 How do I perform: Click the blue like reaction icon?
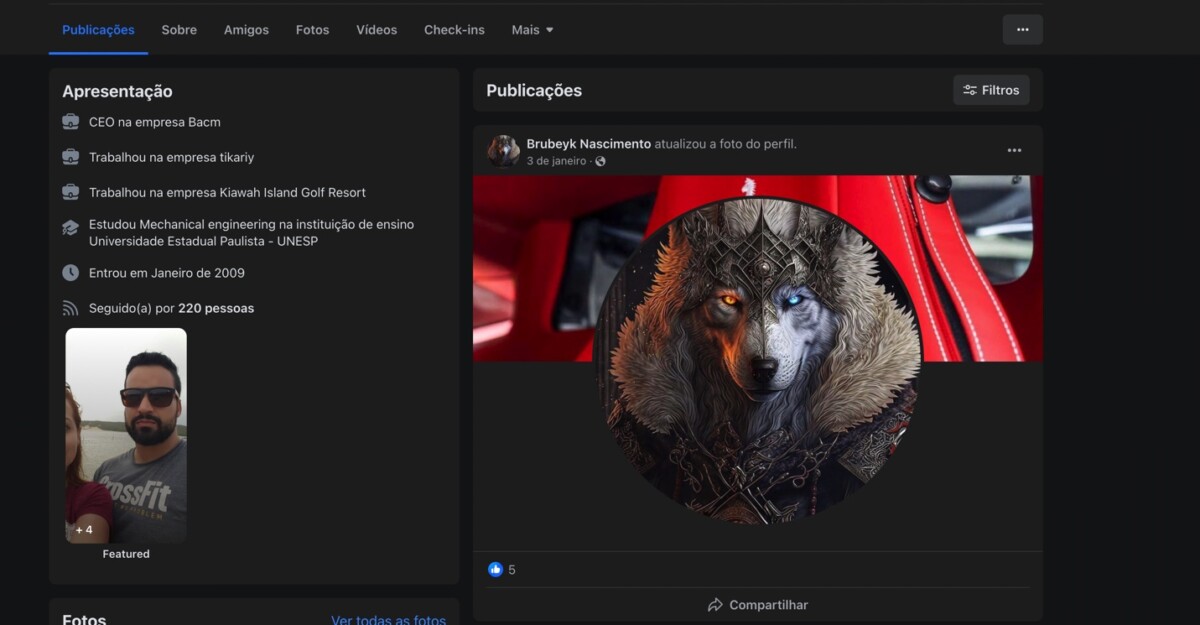click(495, 570)
